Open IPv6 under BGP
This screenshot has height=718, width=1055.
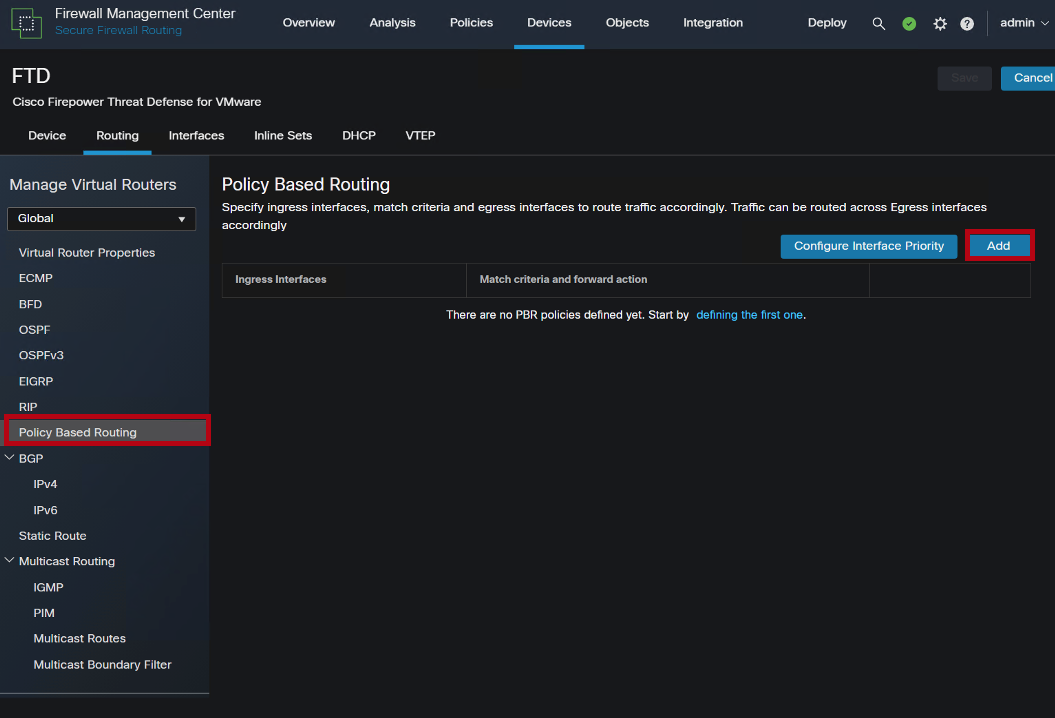45,510
